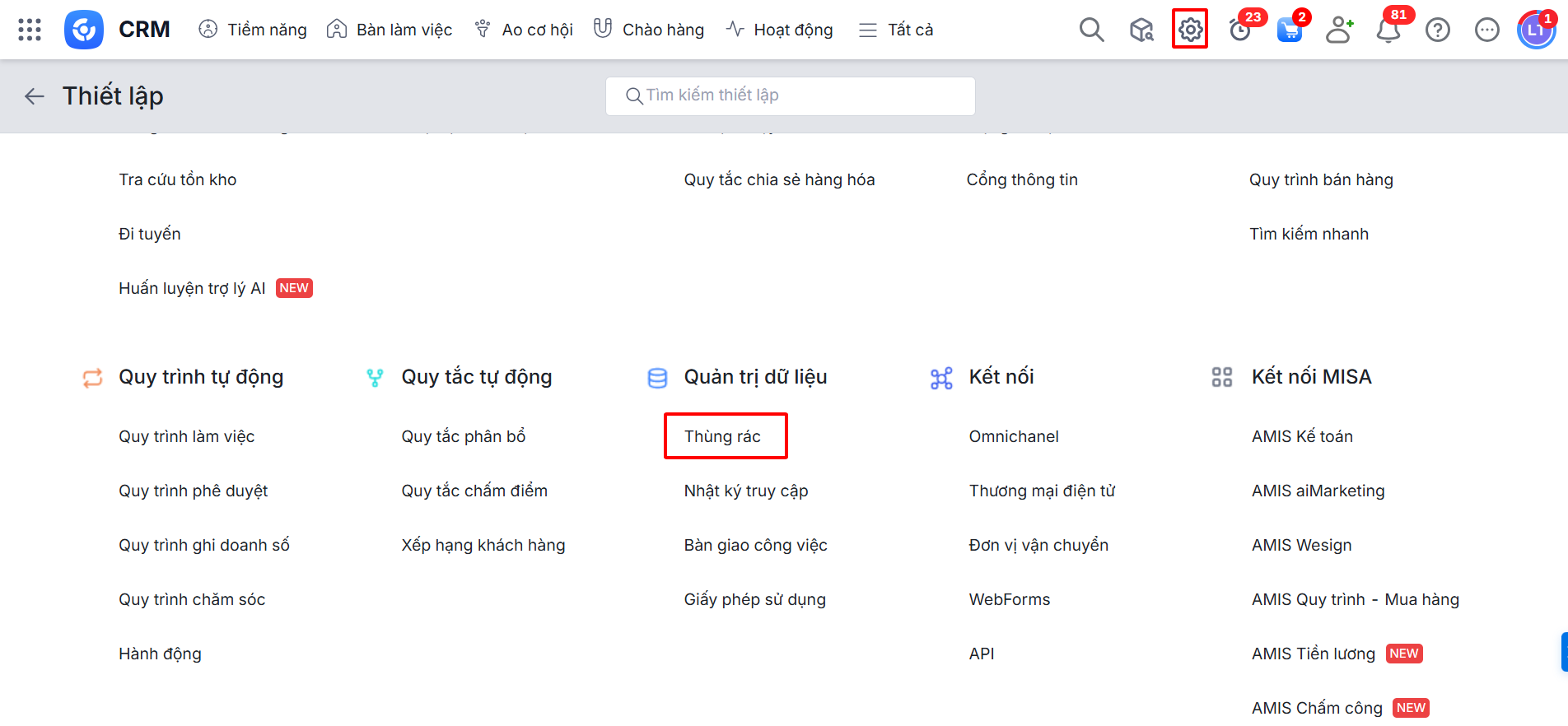Go back using the arrow beside Thiết lập
The image size is (1568, 726).
34,96
